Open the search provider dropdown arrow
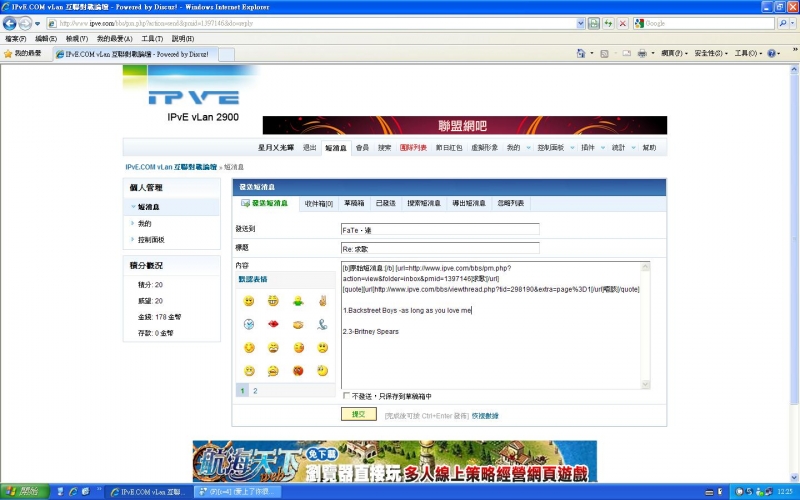This screenshot has height=500, width=800. coord(793,23)
